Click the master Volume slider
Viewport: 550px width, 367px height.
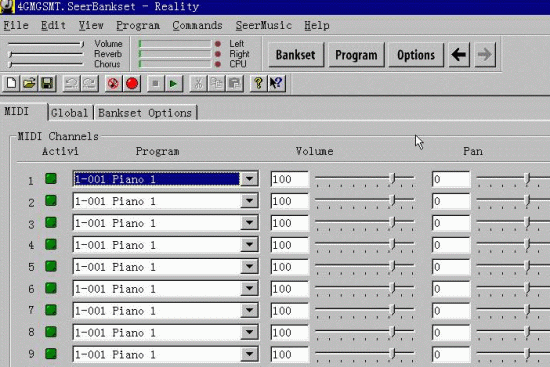click(46, 44)
